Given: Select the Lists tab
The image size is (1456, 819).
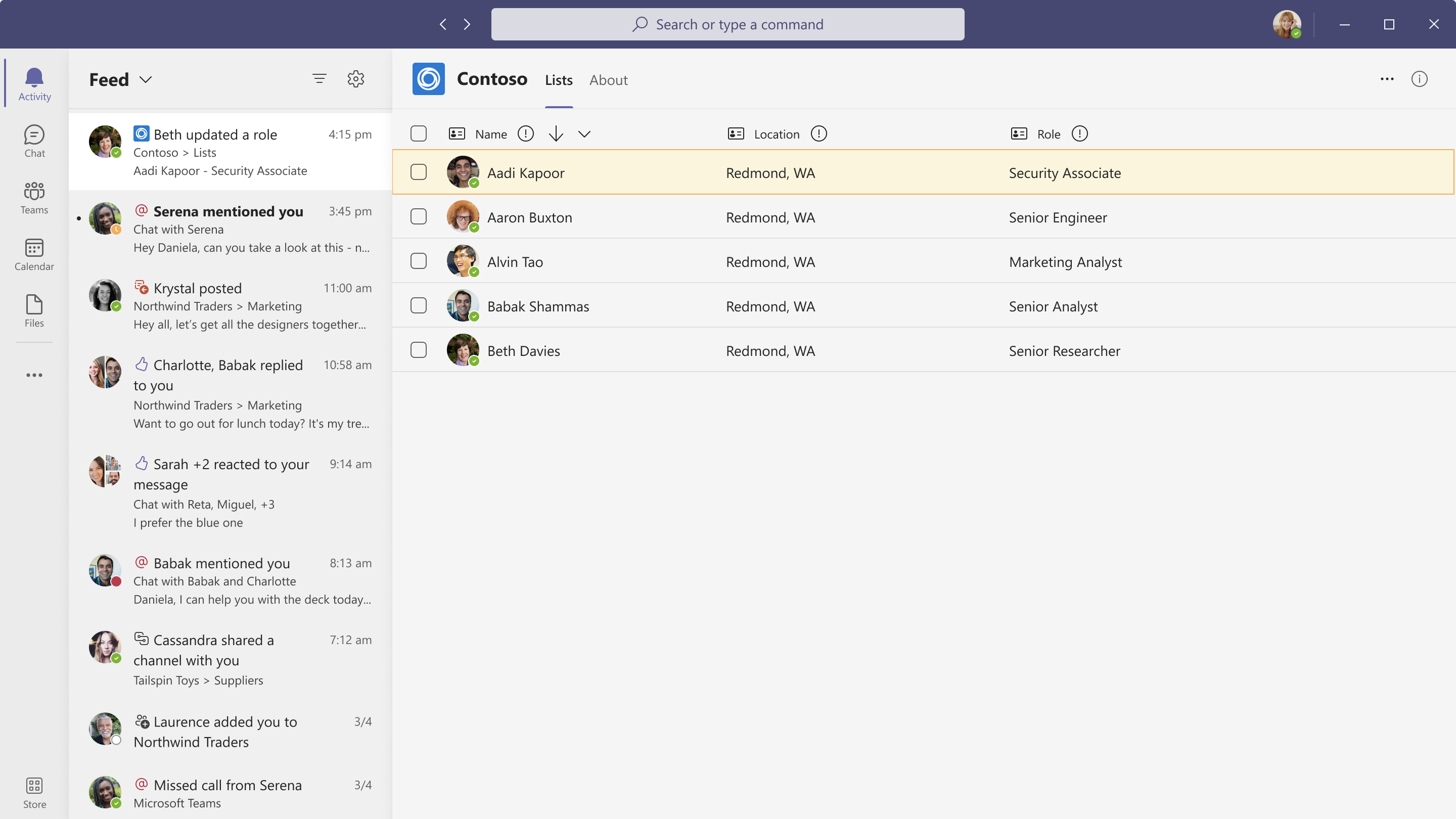Looking at the screenshot, I should [558, 79].
